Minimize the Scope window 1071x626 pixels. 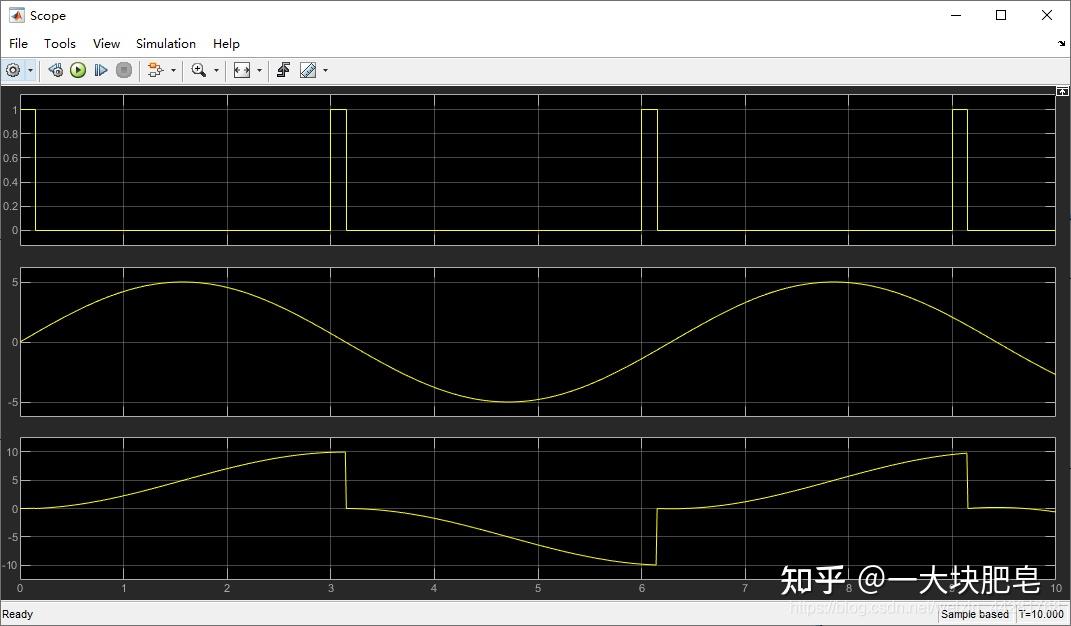[956, 15]
